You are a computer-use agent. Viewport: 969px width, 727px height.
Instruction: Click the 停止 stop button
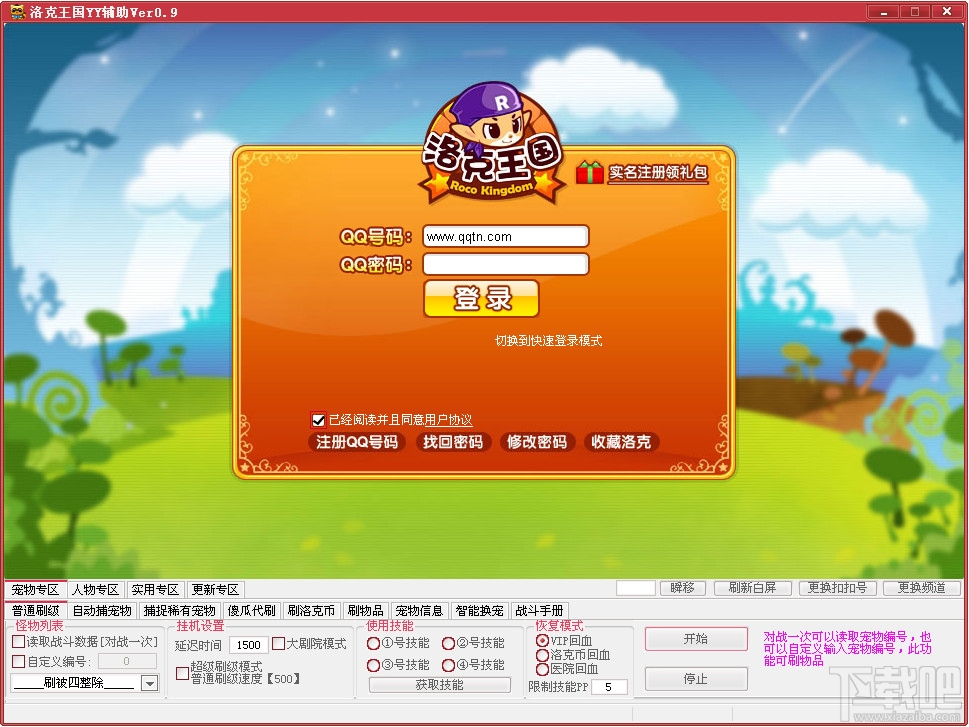pos(696,679)
